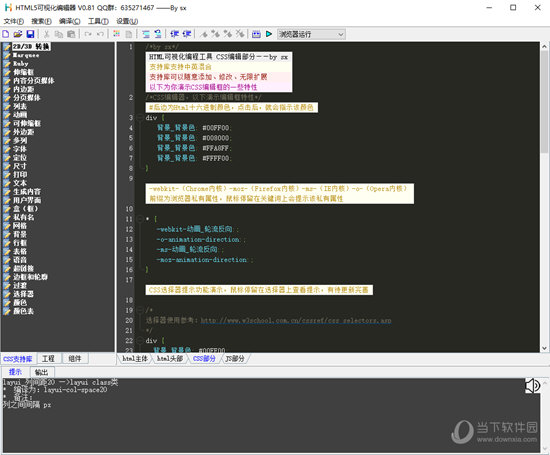Open the 工具 menu
The height and width of the screenshot is (455, 550).
point(98,21)
